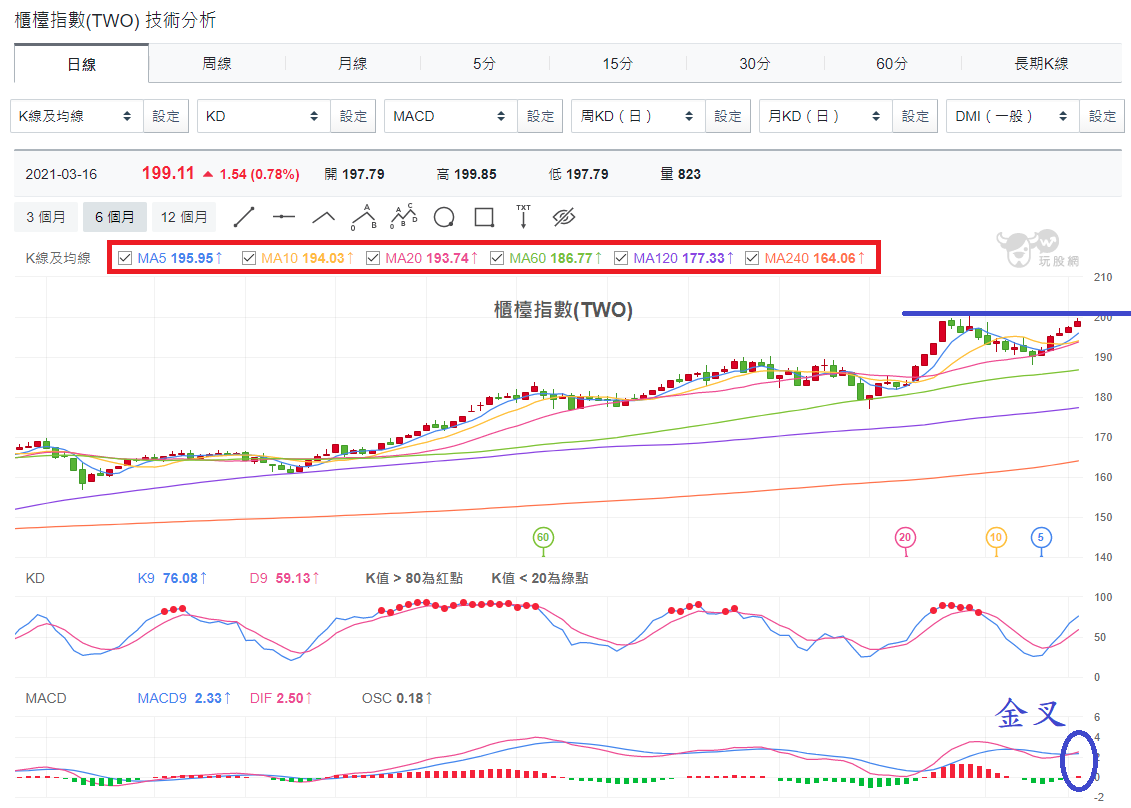Open the KD indicator dropdown
The height and width of the screenshot is (808, 1131).
pyautogui.click(x=264, y=116)
